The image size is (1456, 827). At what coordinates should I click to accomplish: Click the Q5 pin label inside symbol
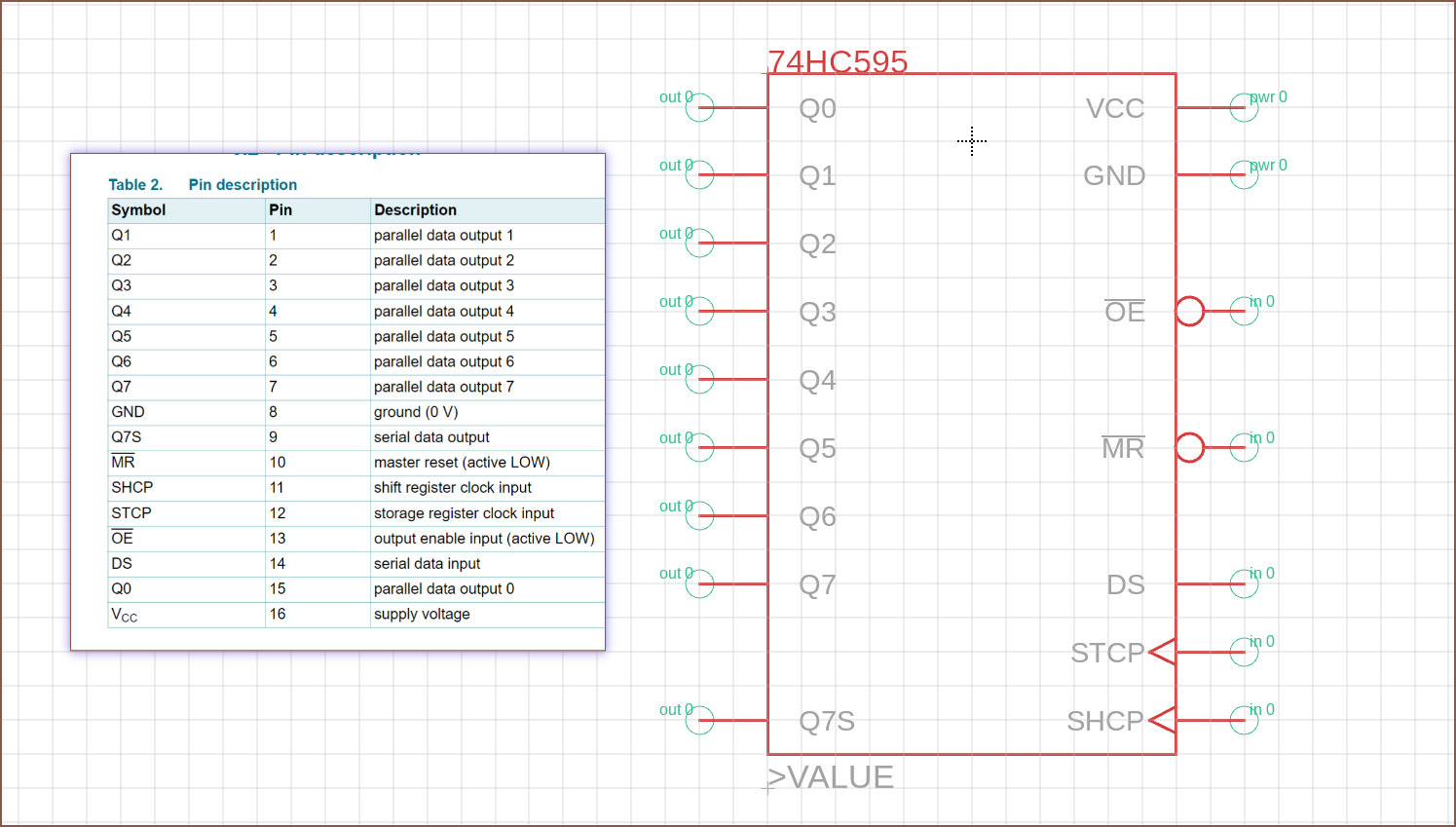click(817, 448)
